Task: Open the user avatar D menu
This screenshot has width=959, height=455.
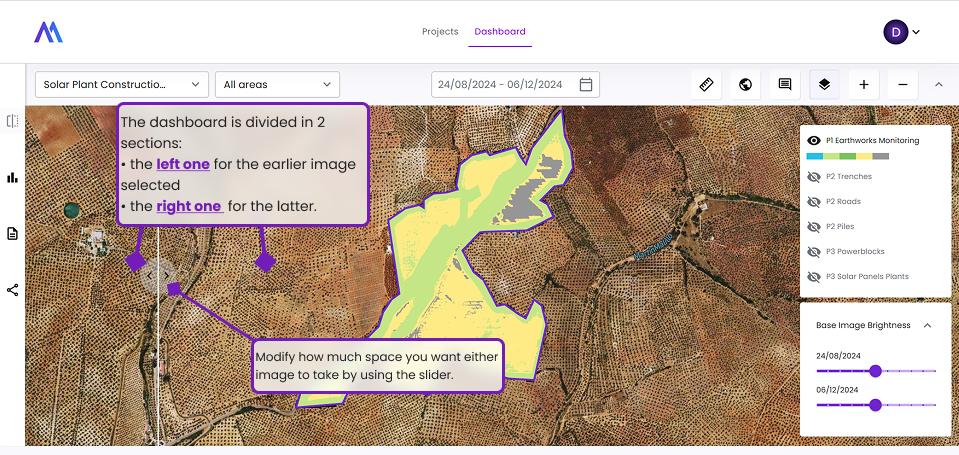Action: (895, 32)
